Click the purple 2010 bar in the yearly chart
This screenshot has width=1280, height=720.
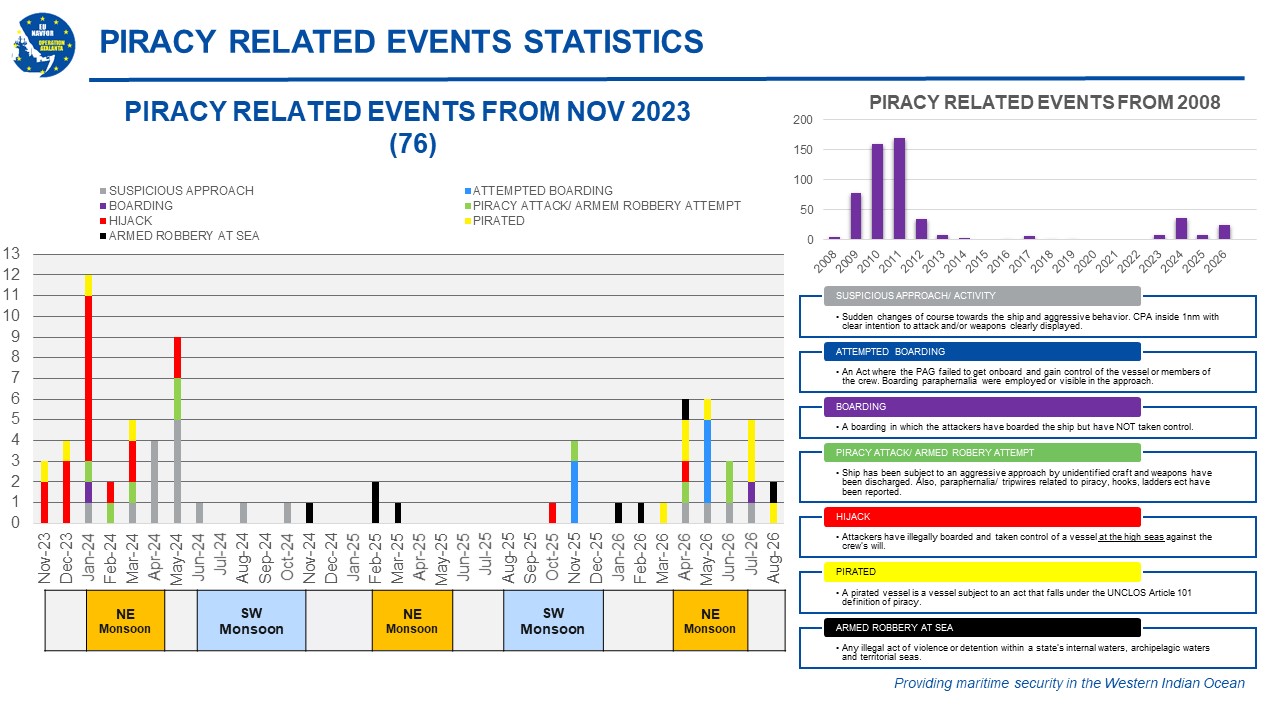pyautogui.click(x=877, y=192)
